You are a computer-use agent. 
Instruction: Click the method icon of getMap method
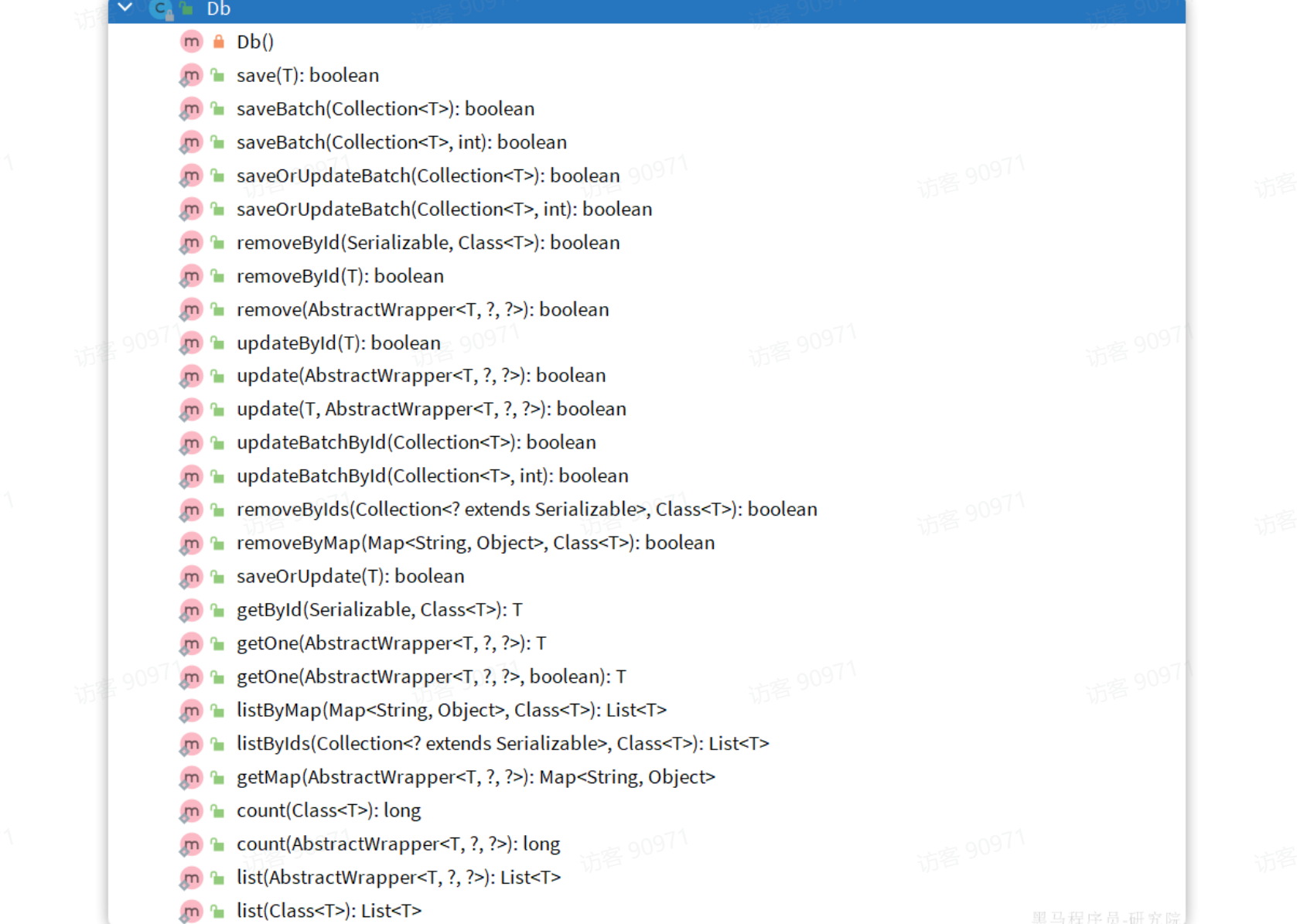pyautogui.click(x=191, y=777)
